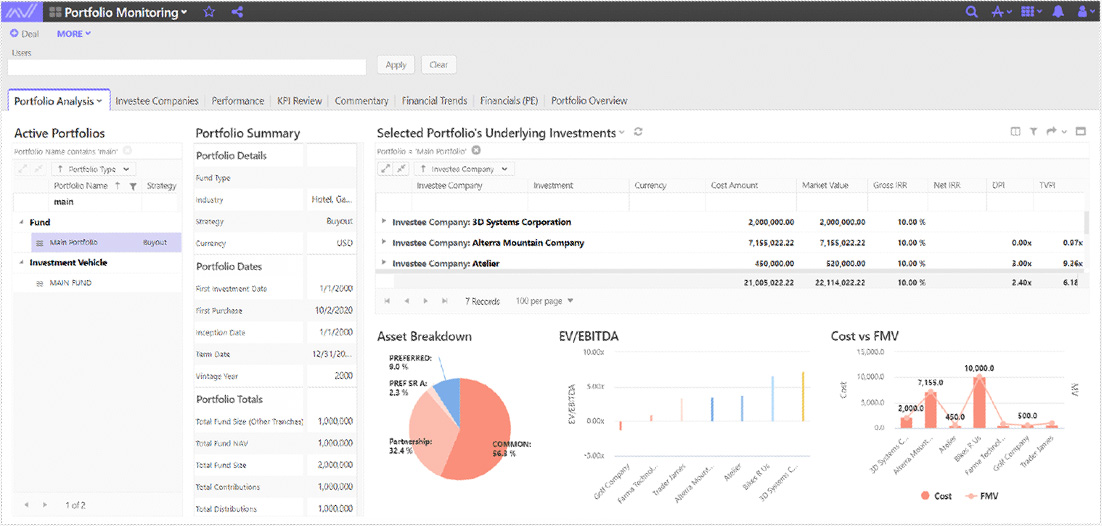The height and width of the screenshot is (526, 1102).
Task: Click the application logo in the top-left corner
Action: click(22, 11)
